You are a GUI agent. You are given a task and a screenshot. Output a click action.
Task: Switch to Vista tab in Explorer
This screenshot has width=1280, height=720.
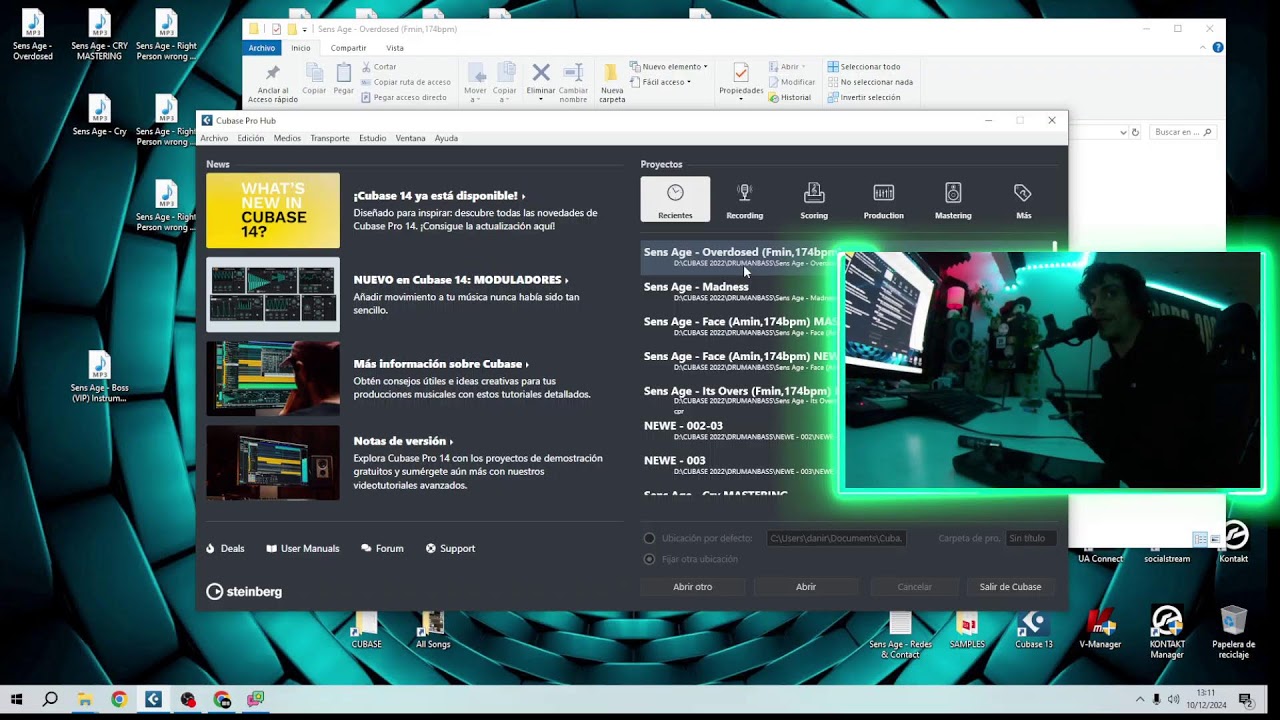point(395,48)
